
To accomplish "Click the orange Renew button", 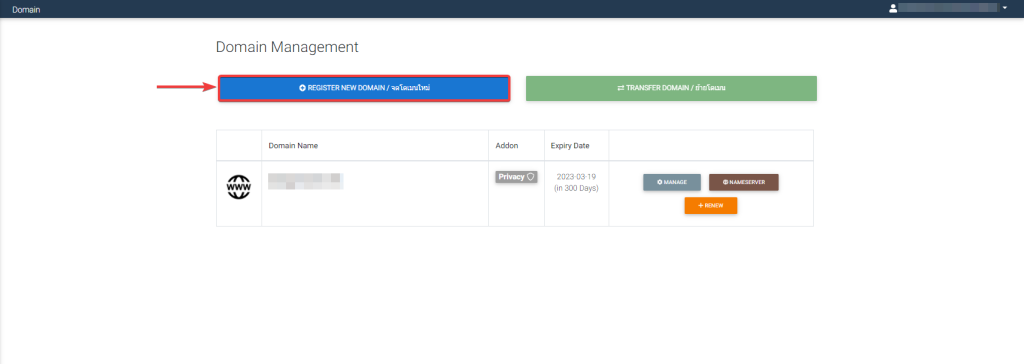I will [711, 205].
